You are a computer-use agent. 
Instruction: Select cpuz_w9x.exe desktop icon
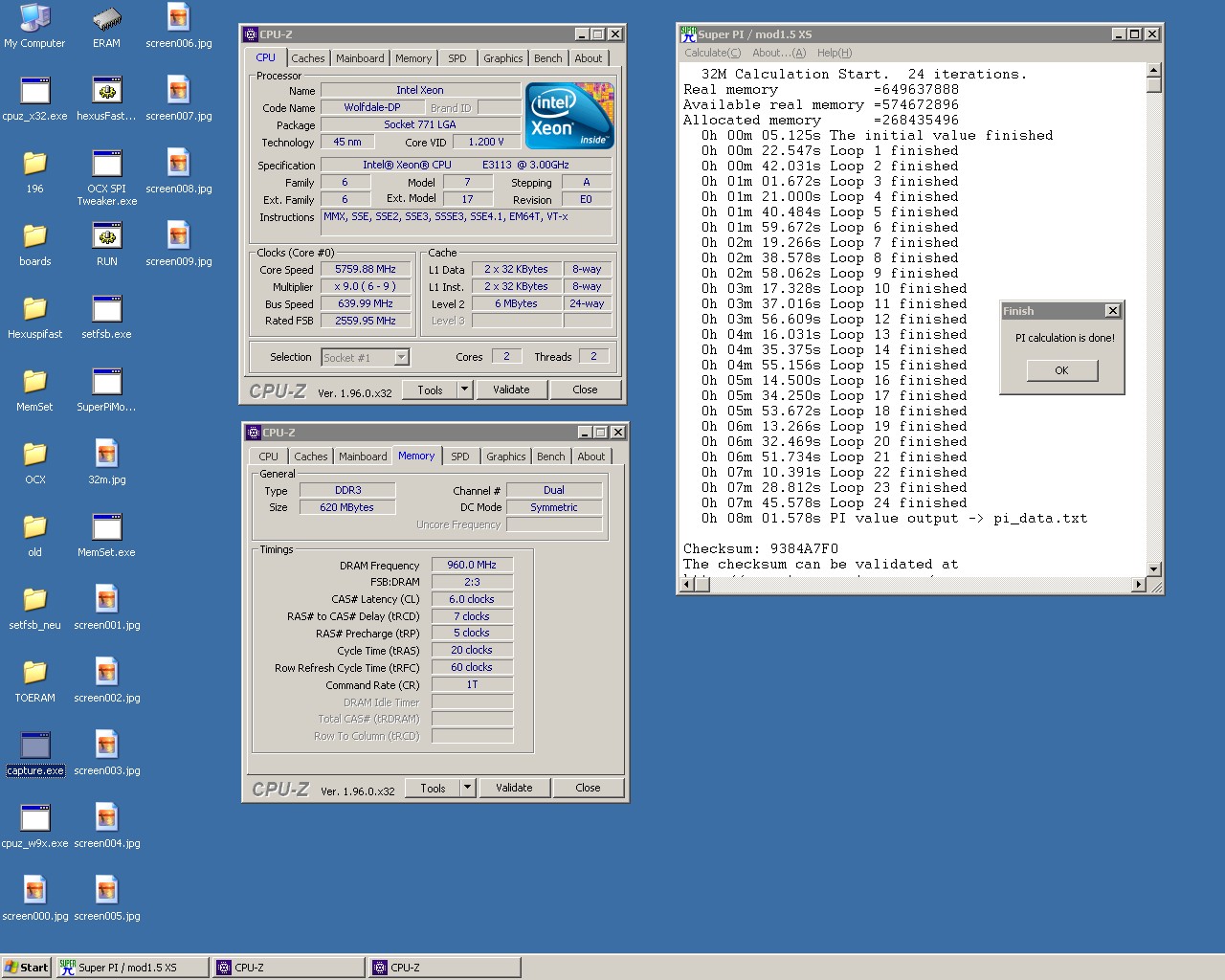34,826
